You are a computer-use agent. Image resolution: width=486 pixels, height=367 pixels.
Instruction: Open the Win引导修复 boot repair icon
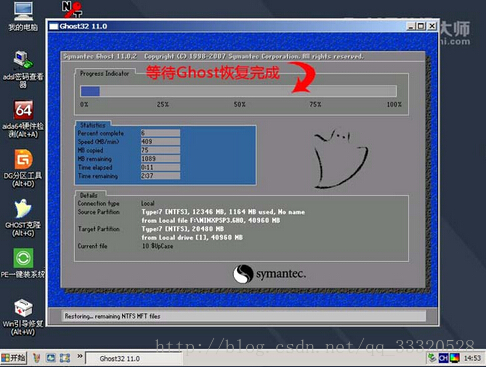pos(23,317)
